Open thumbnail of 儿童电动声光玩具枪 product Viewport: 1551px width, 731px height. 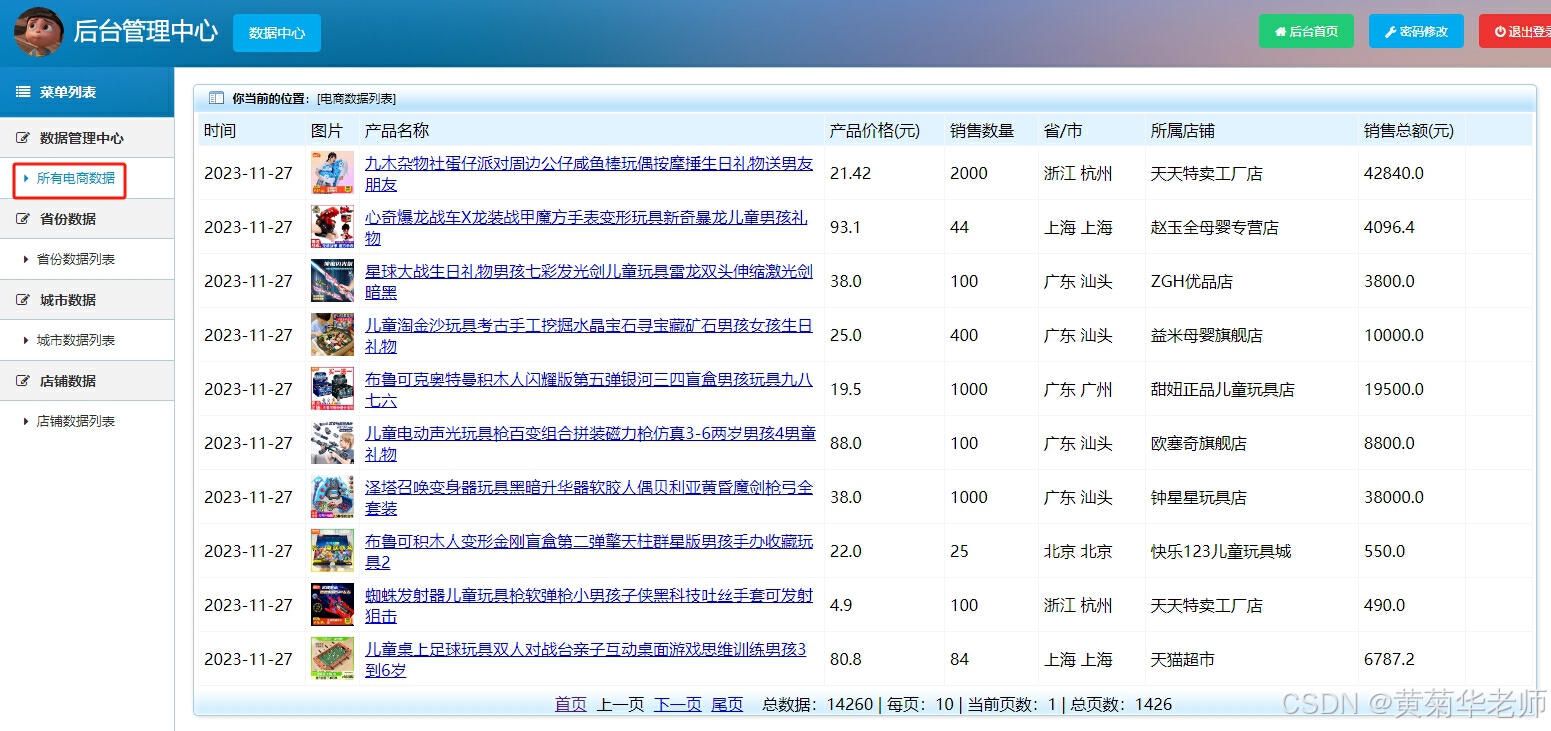[332, 443]
